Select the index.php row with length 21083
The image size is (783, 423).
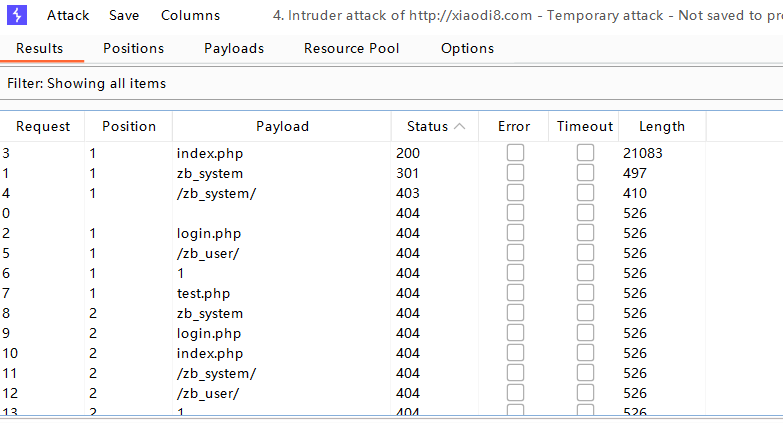click(x=392, y=153)
